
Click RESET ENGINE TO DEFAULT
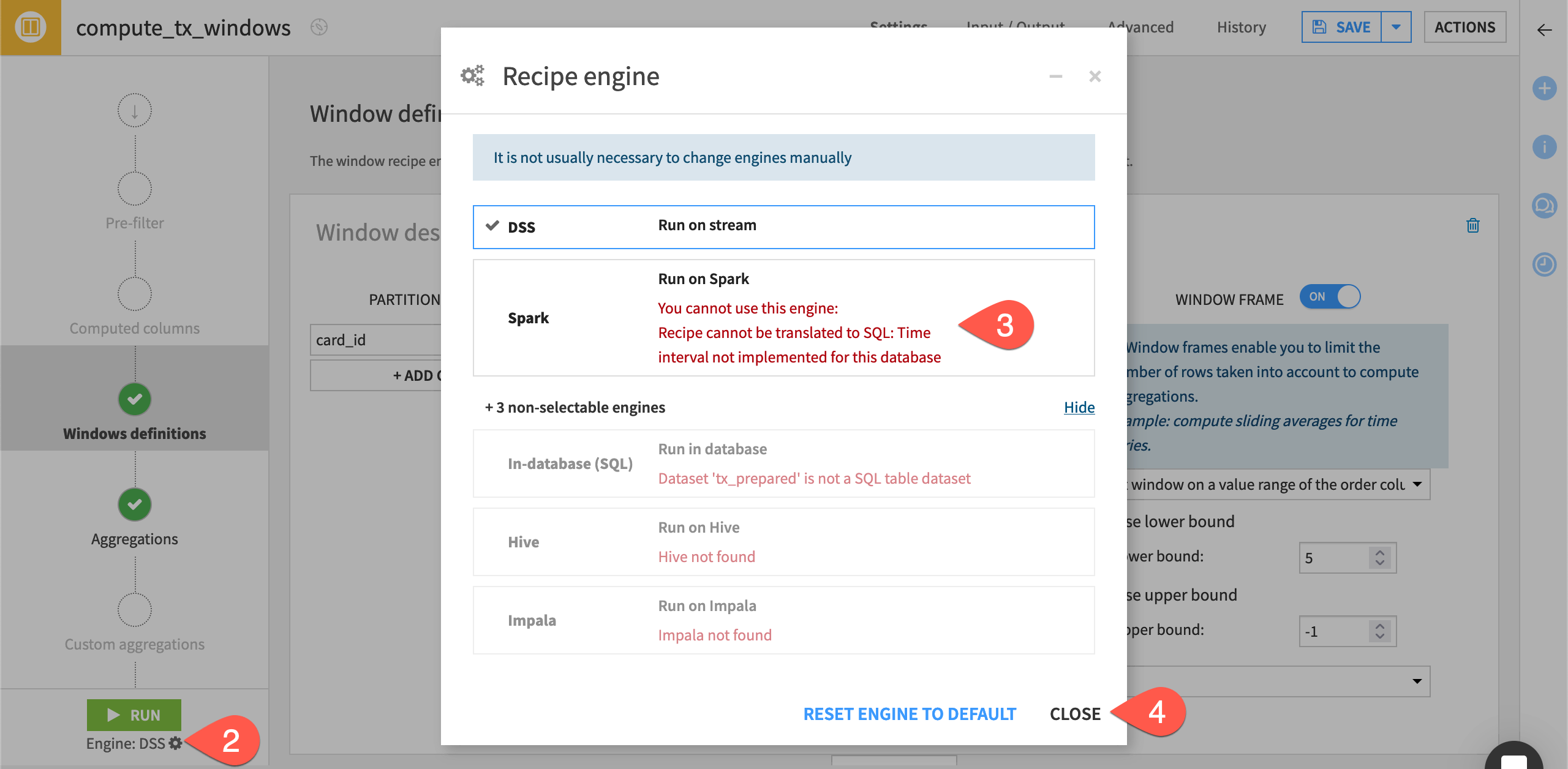coord(910,713)
